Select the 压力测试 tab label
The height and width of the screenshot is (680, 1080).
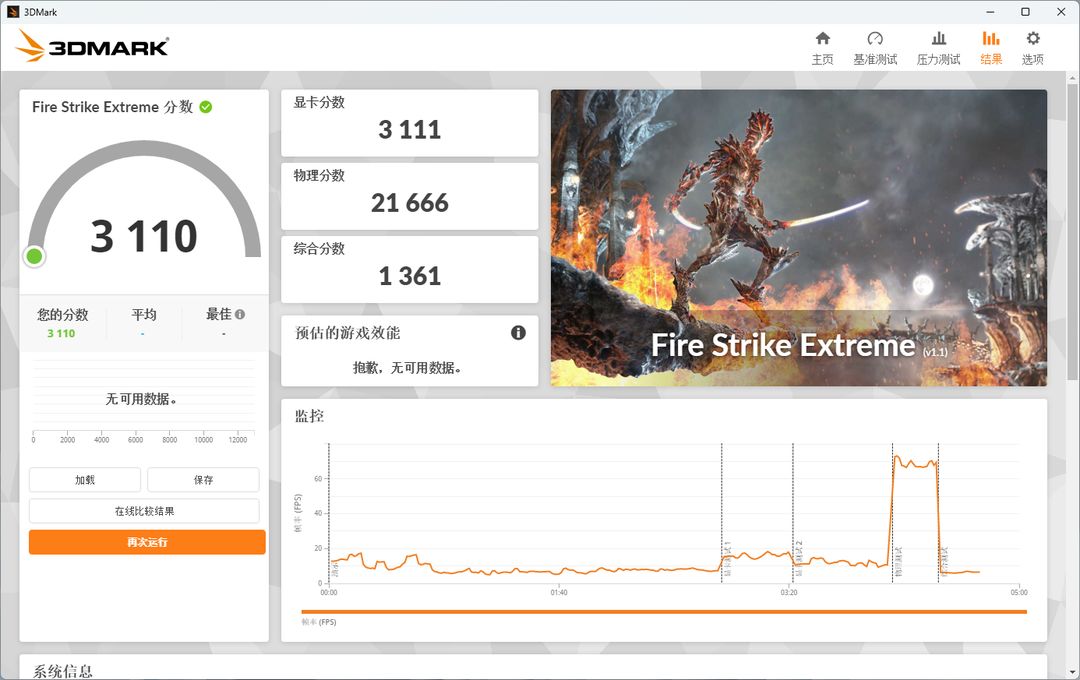(938, 59)
